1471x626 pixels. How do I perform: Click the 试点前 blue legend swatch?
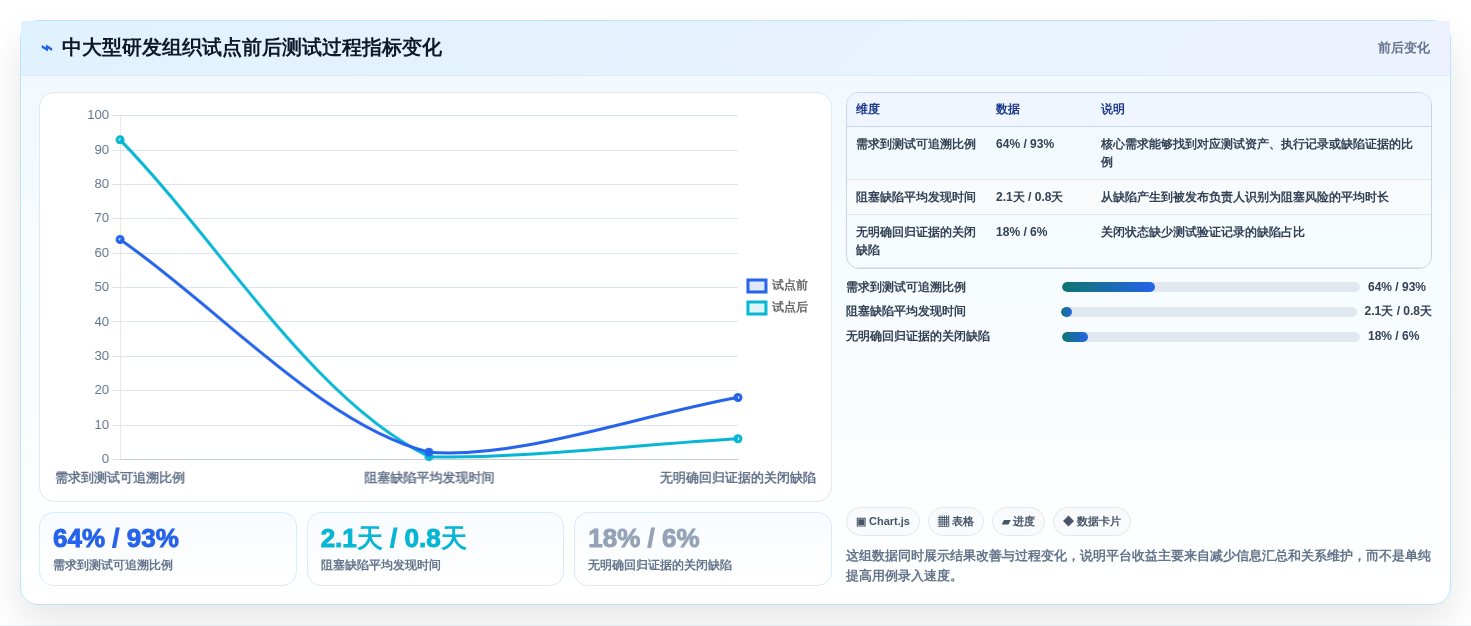(x=757, y=286)
